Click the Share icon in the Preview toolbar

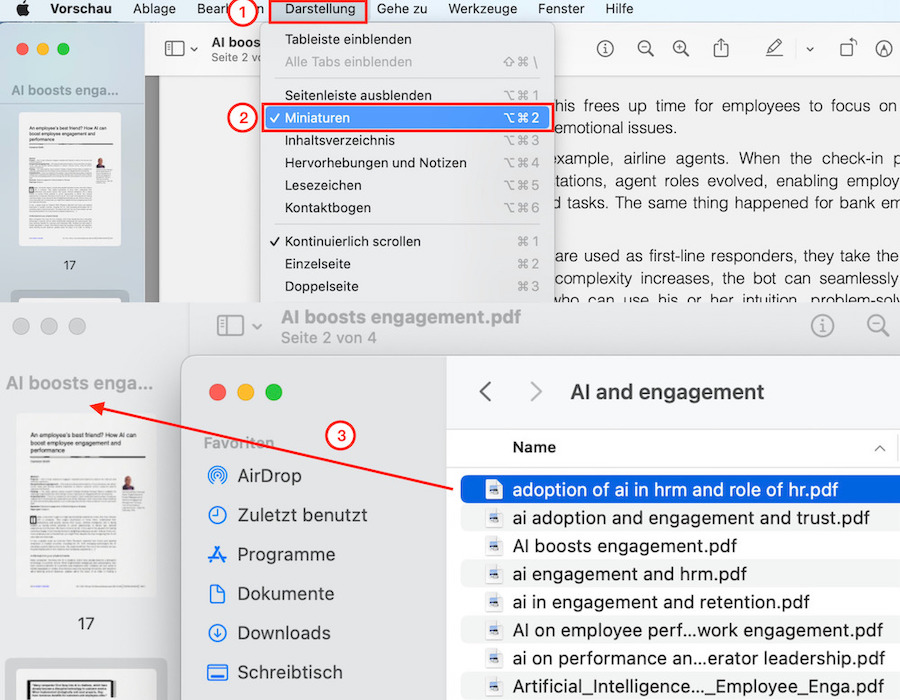point(721,48)
